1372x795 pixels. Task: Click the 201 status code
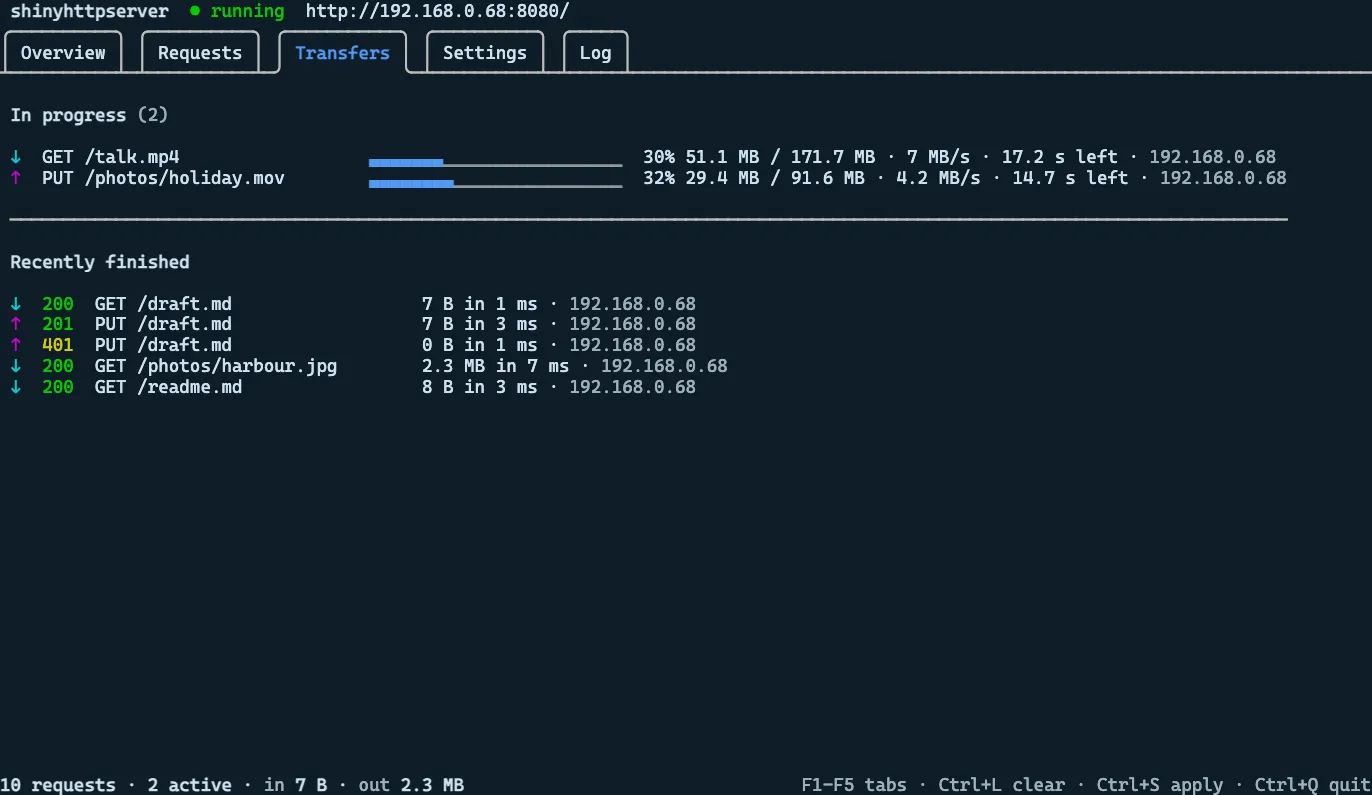pos(57,324)
